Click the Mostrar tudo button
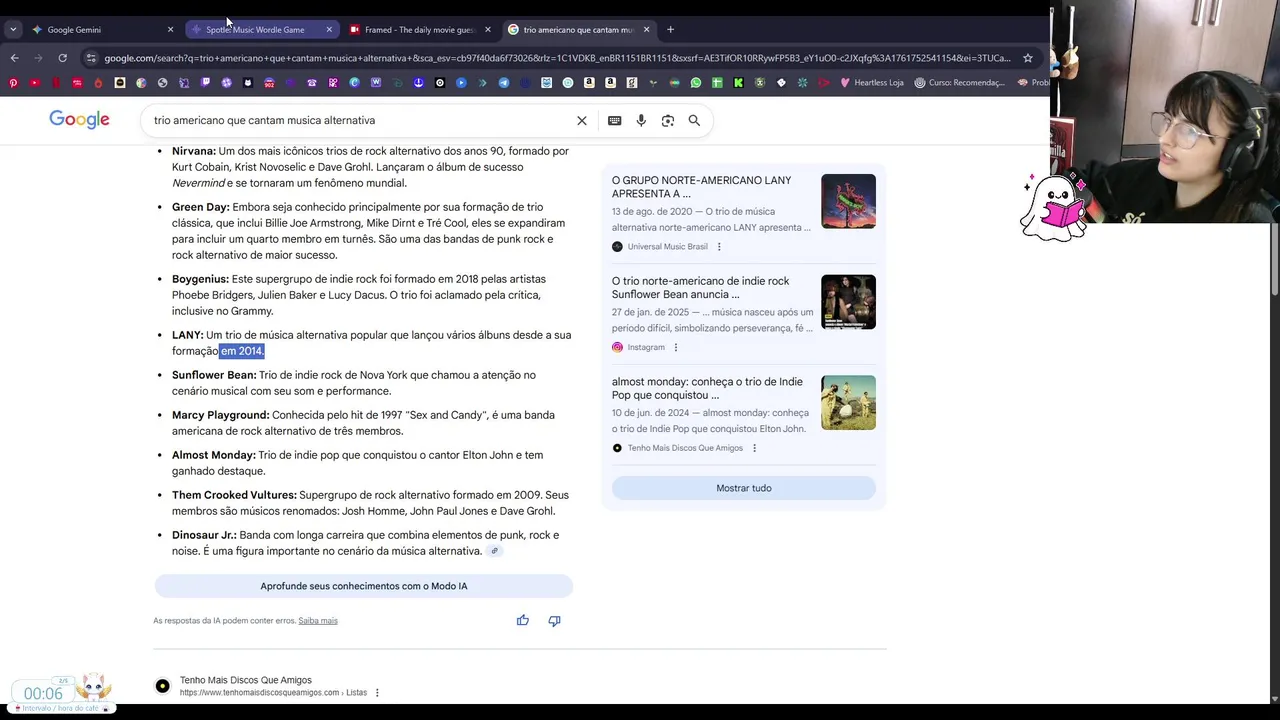Screen dimensions: 1280x720 tap(744, 488)
